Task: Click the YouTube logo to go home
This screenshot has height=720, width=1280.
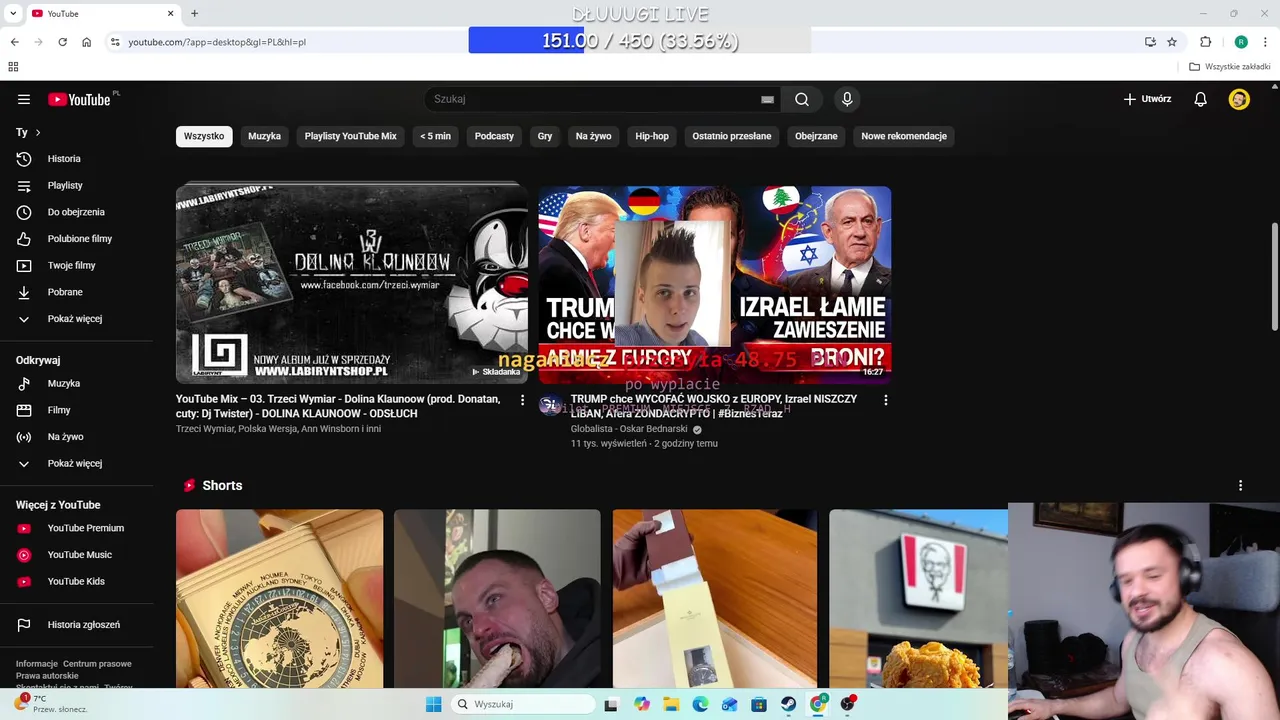Action: [x=79, y=99]
